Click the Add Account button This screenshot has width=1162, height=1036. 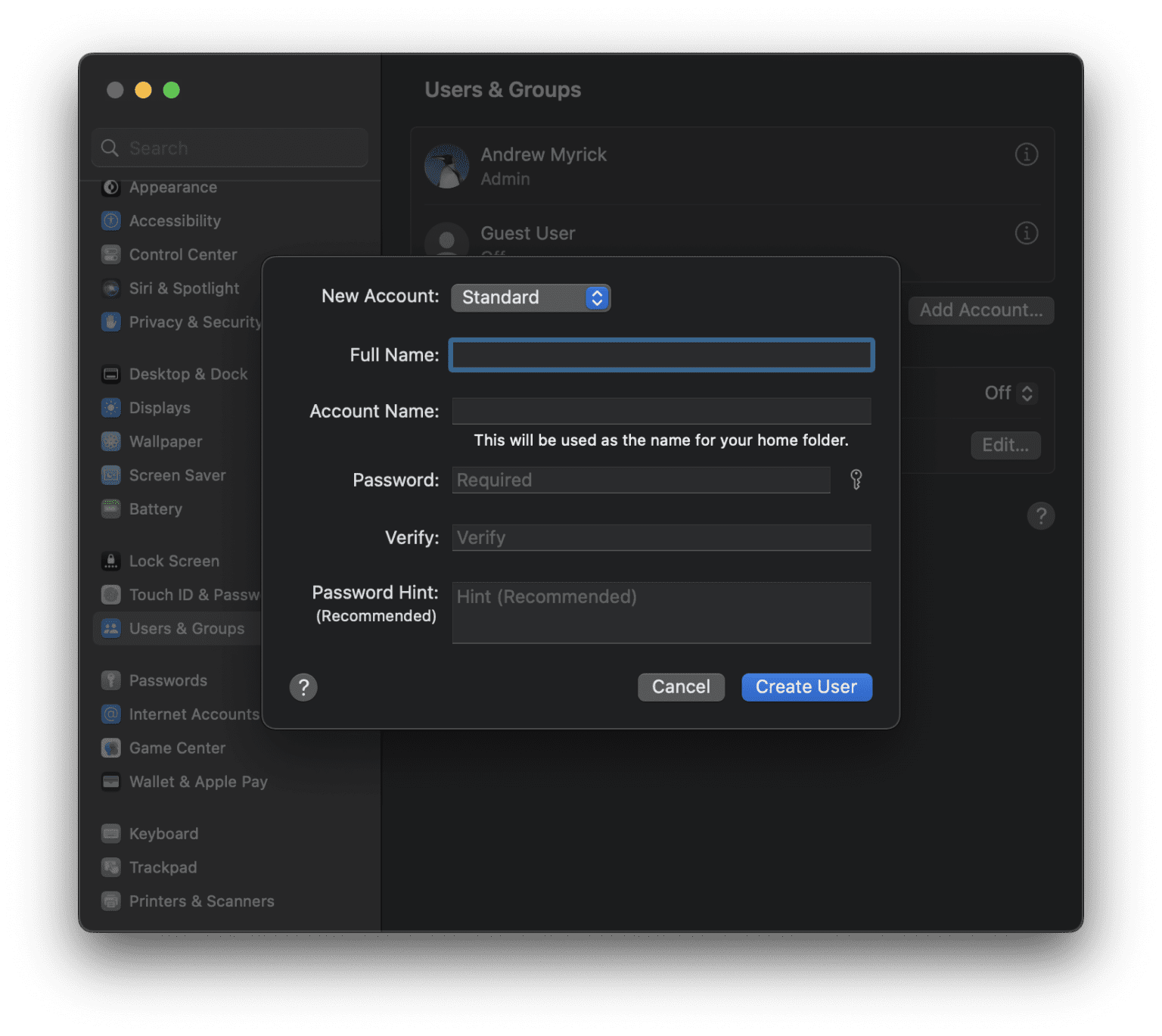pyautogui.click(x=980, y=310)
